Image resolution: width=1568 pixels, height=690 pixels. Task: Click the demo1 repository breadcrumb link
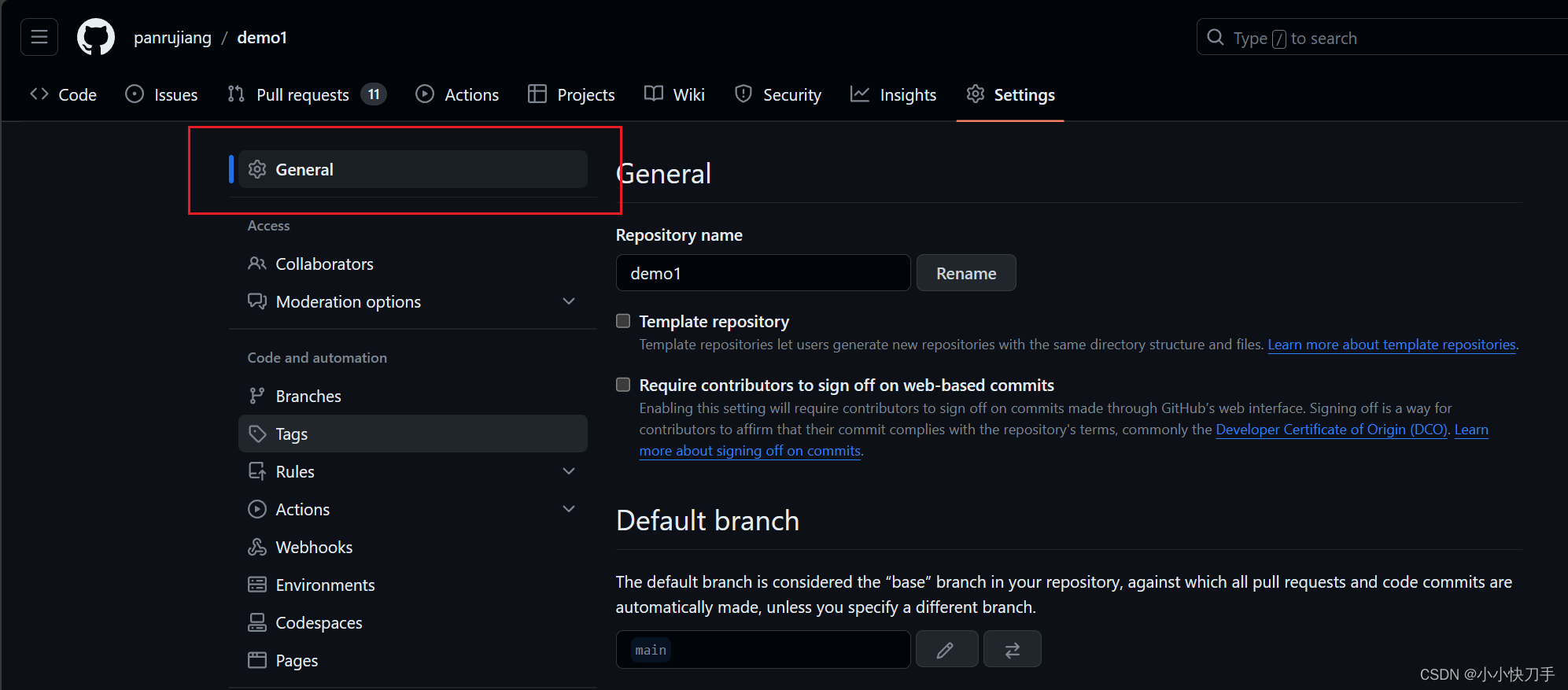[262, 38]
